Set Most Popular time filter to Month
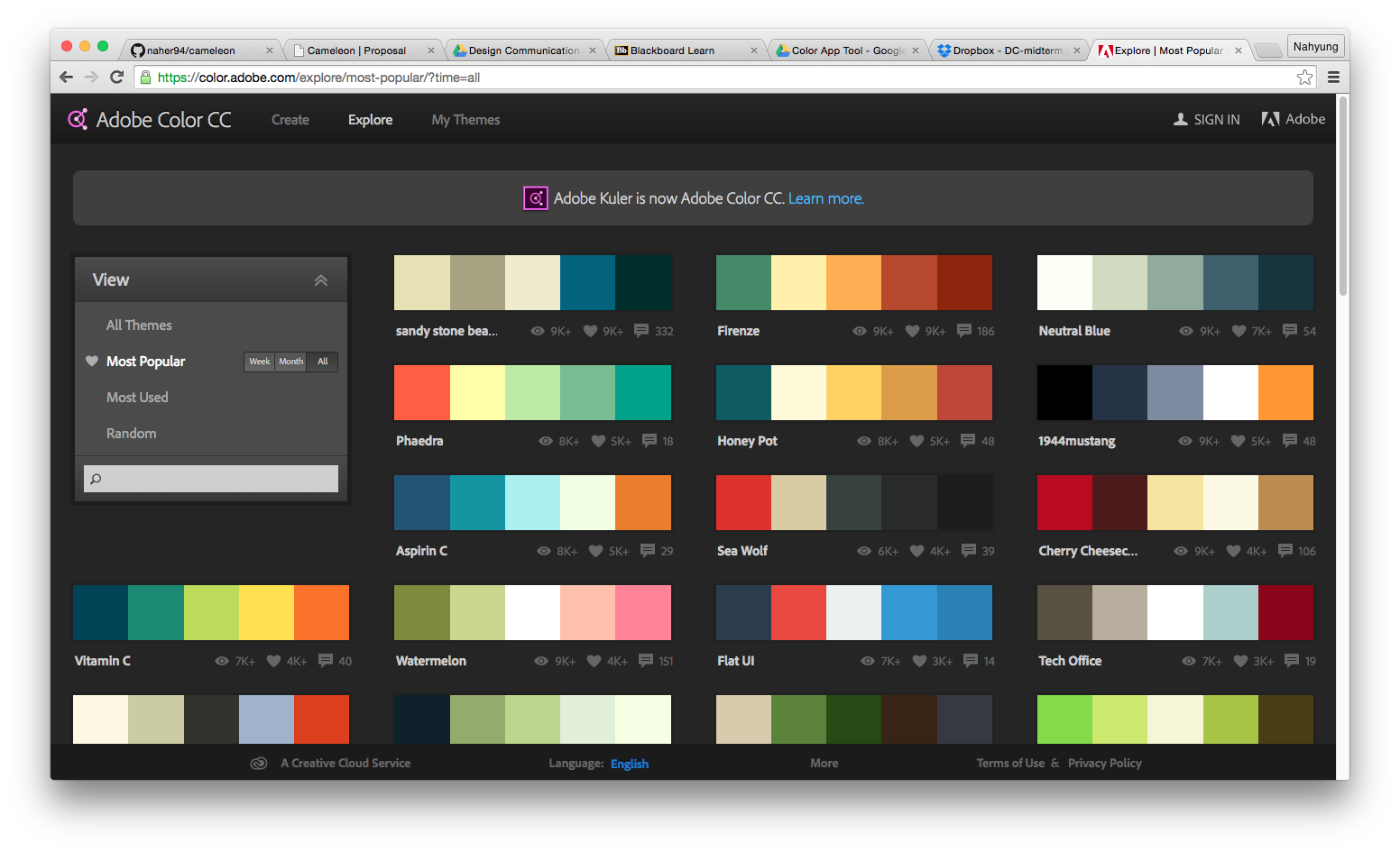Screen dimensions: 1400x852 [291, 362]
